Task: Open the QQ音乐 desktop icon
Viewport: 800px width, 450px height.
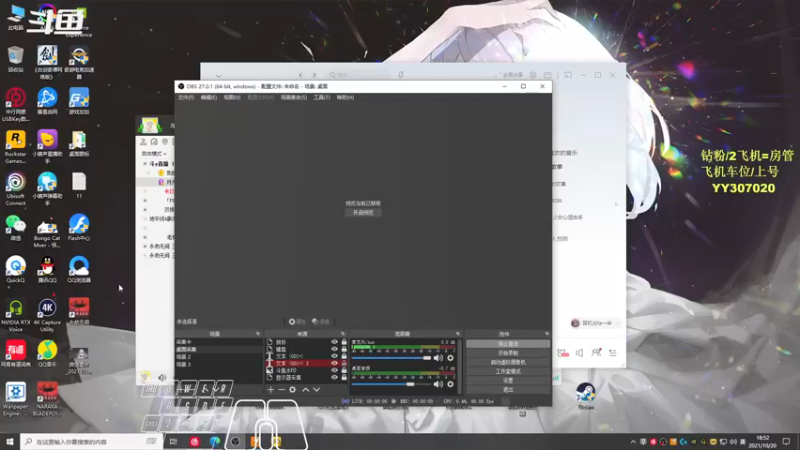Action: 47,354
